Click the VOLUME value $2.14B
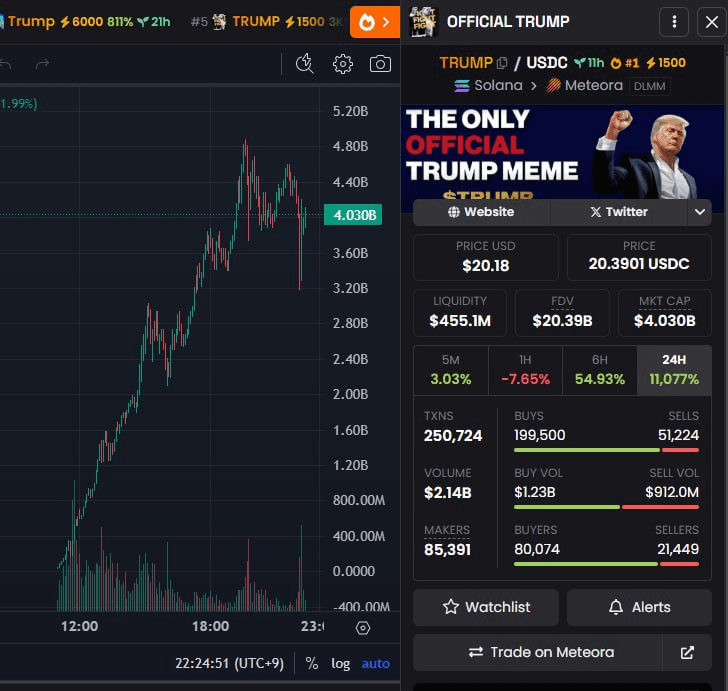This screenshot has height=691, width=728. (448, 492)
